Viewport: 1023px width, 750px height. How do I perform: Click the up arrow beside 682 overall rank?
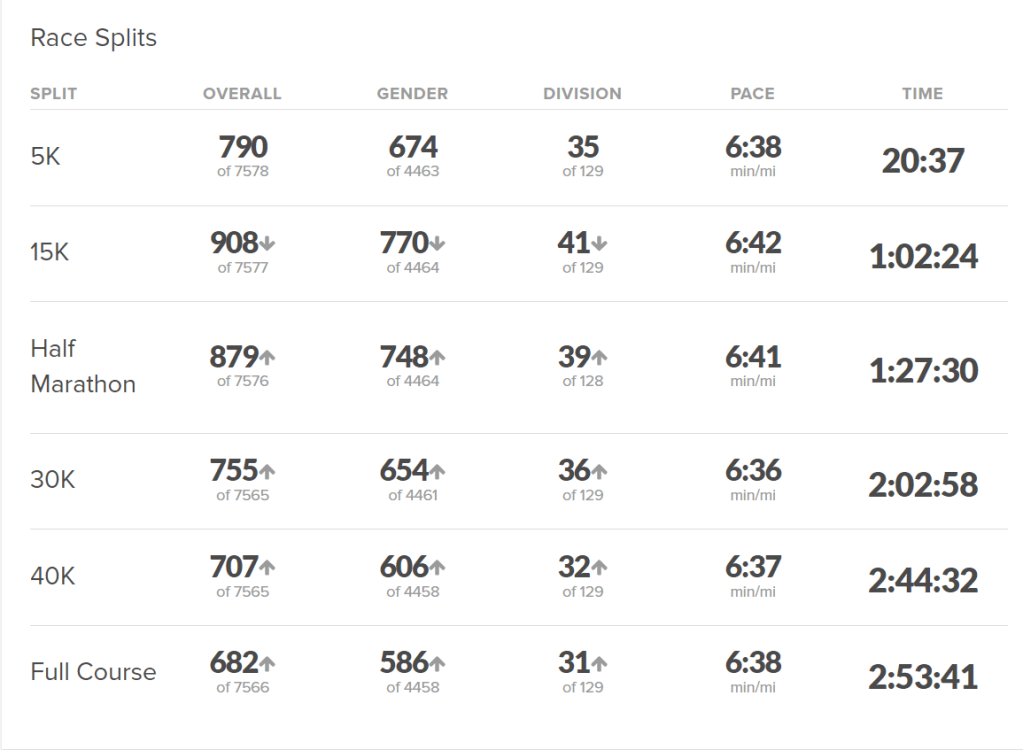[267, 664]
